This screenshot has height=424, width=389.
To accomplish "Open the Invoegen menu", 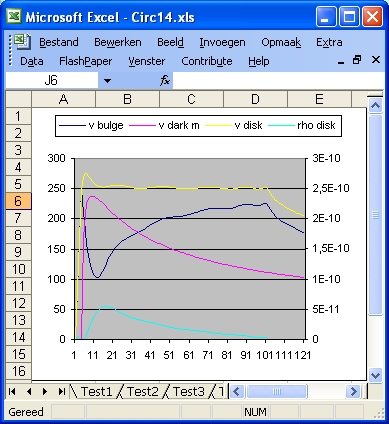I will pos(222,42).
